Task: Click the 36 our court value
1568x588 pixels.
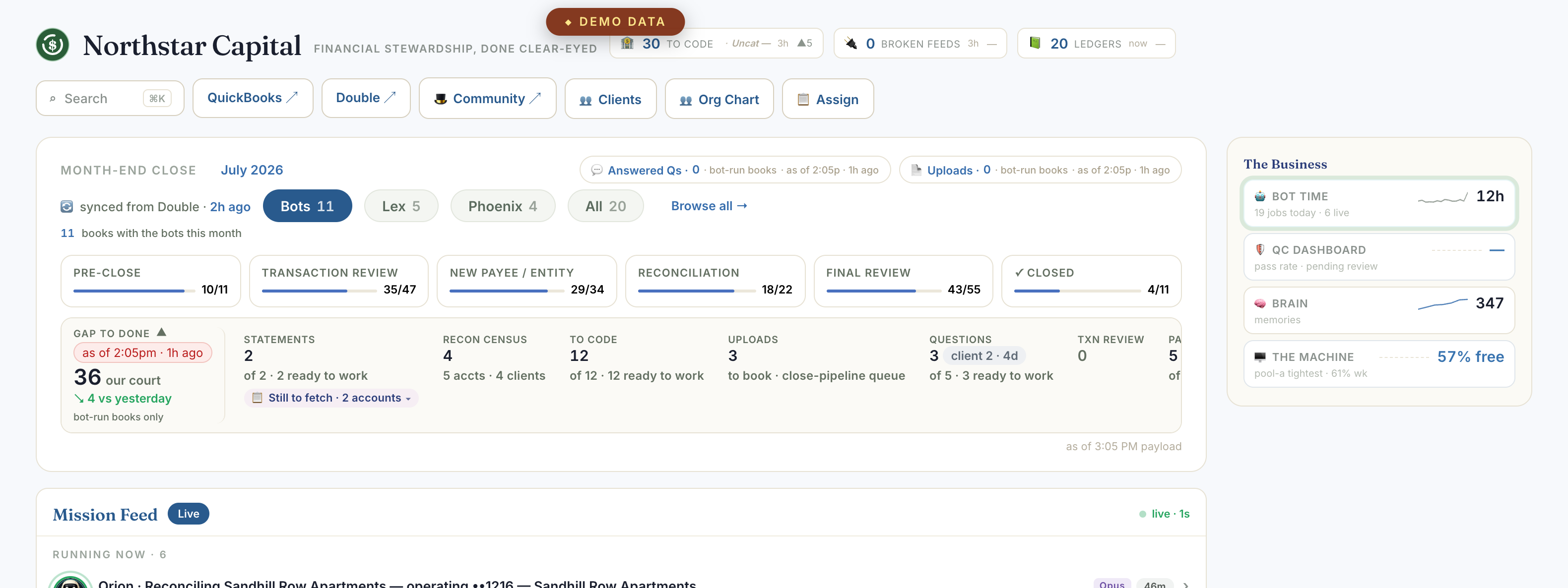Action: pyautogui.click(x=118, y=378)
